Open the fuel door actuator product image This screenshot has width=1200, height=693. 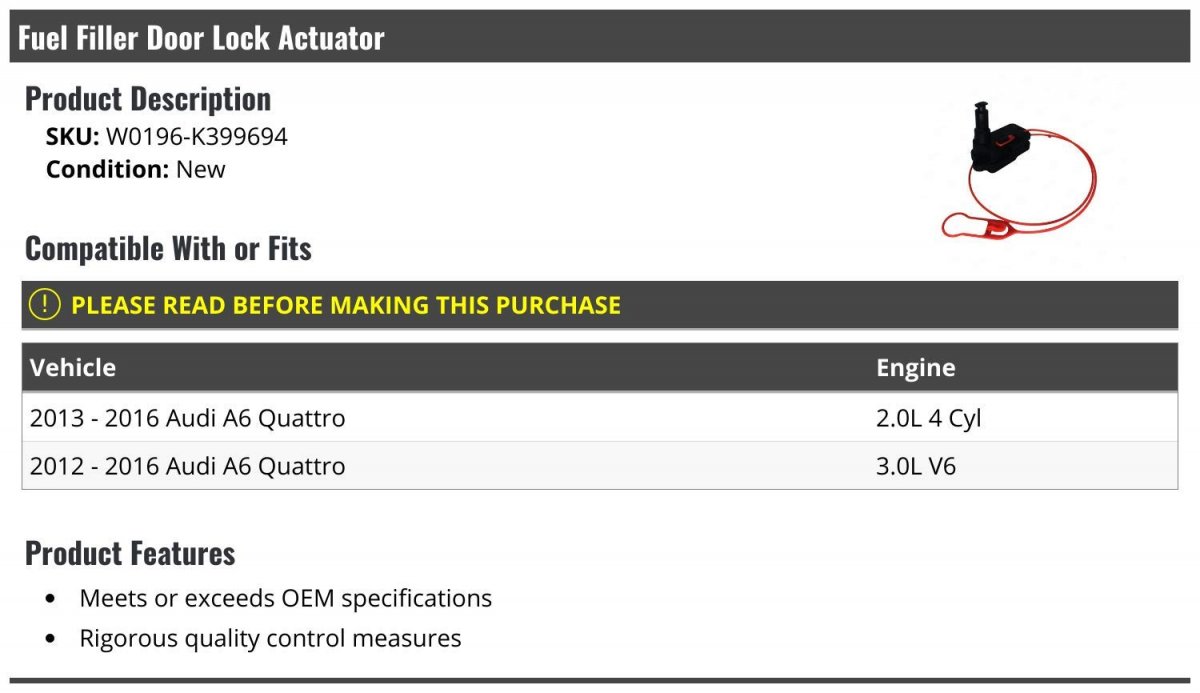(x=1018, y=170)
